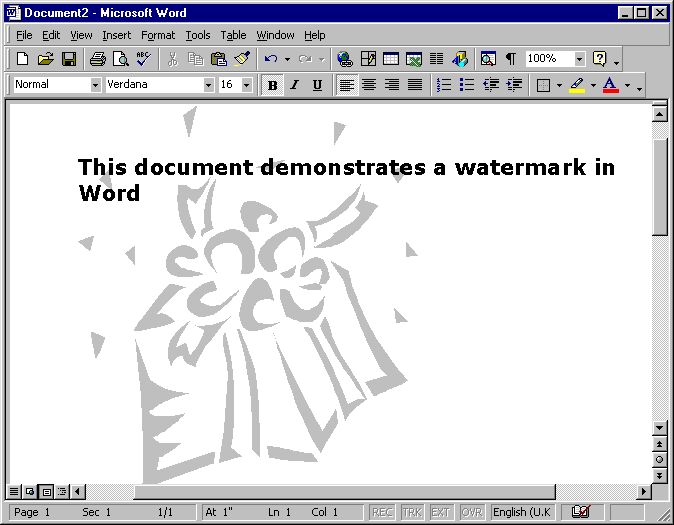Center the paragraph text
Screen dimensions: 674x525
[369, 85]
